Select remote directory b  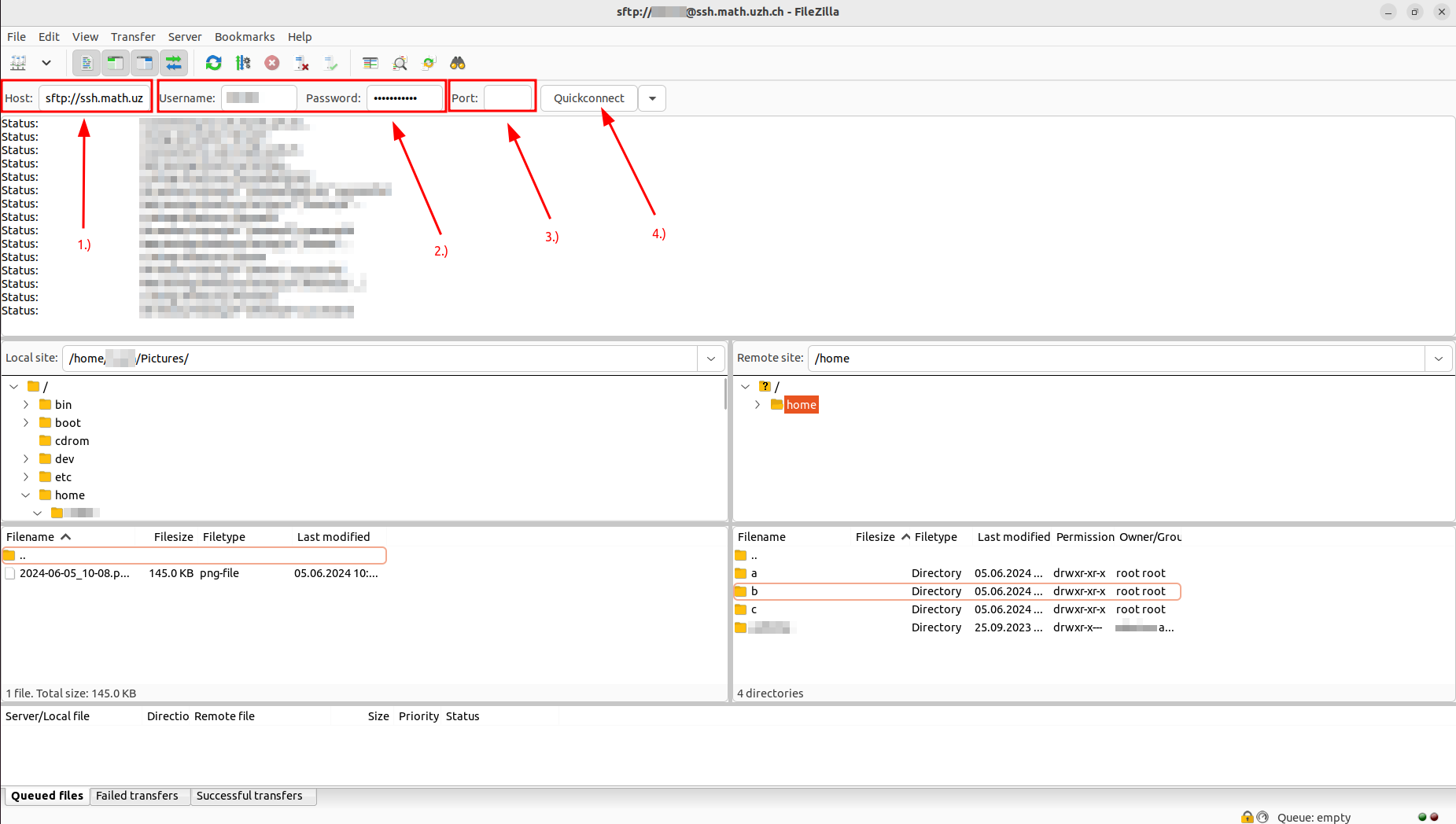(957, 592)
